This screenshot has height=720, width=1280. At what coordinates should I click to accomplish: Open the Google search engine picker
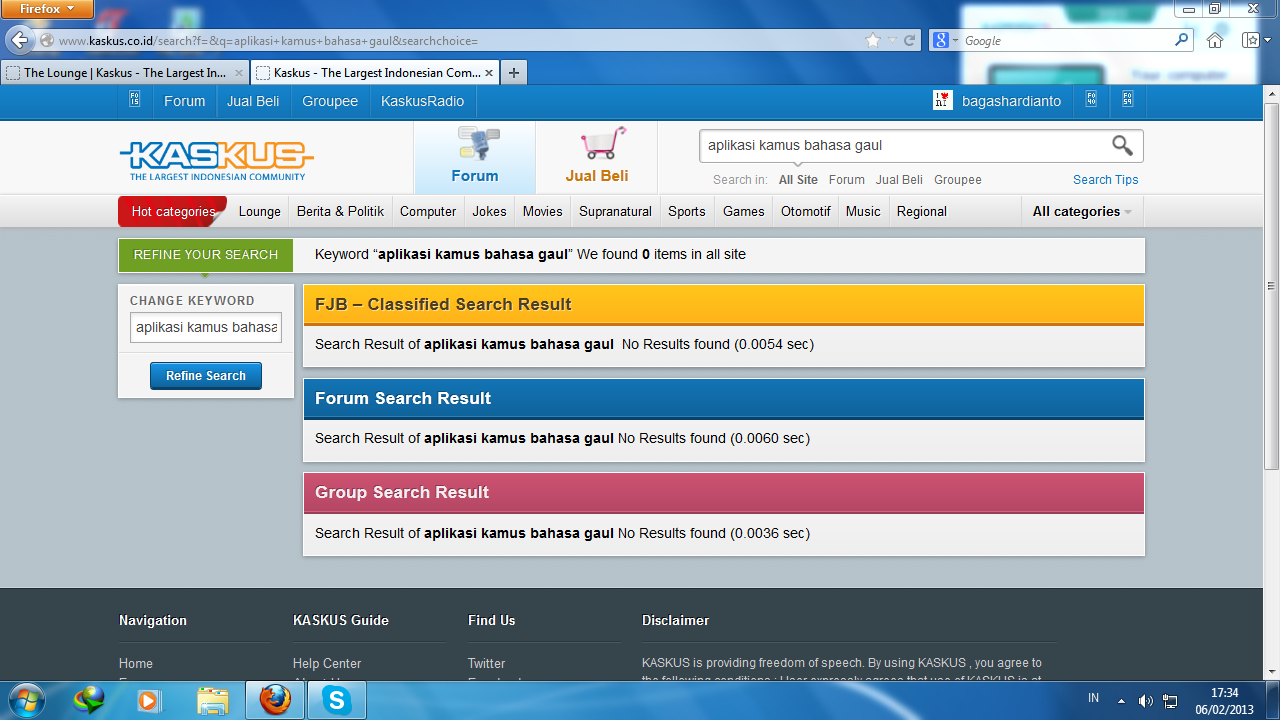pyautogui.click(x=945, y=41)
